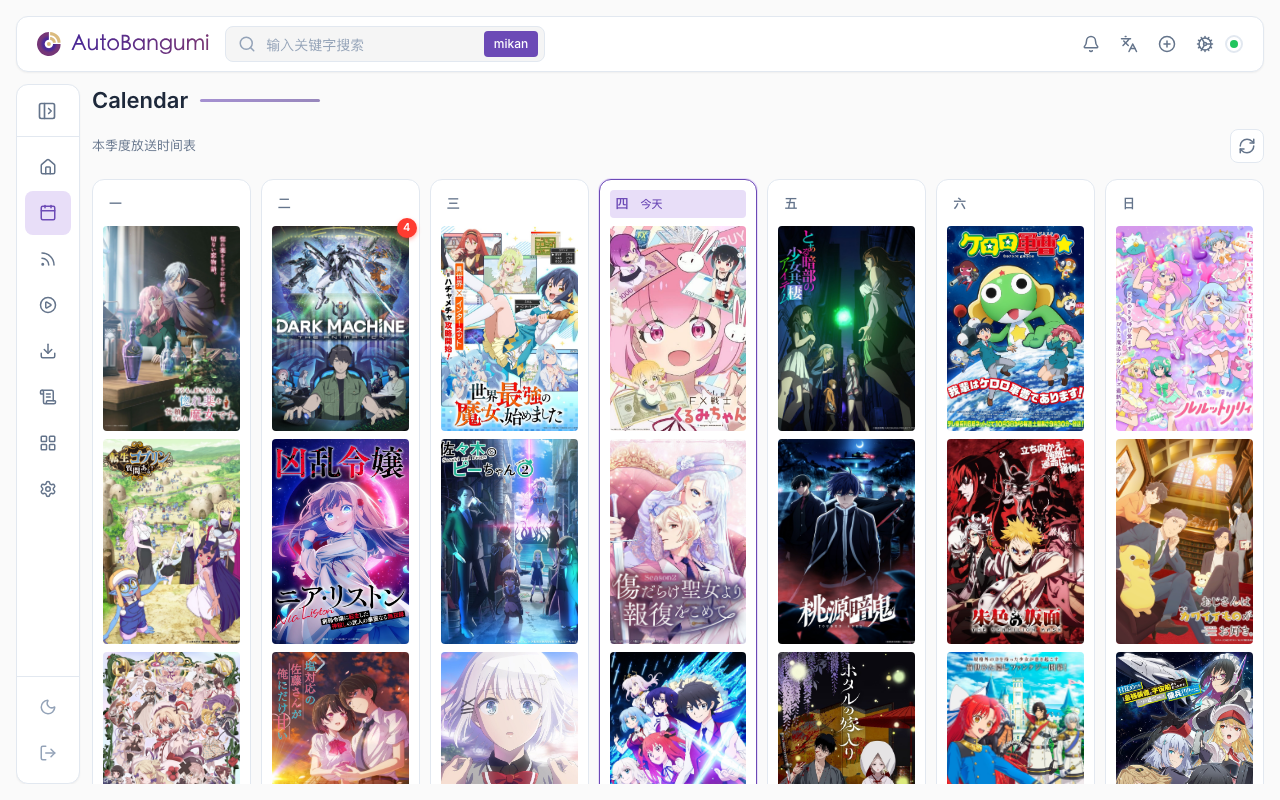Click the green running status indicator

tap(1234, 44)
